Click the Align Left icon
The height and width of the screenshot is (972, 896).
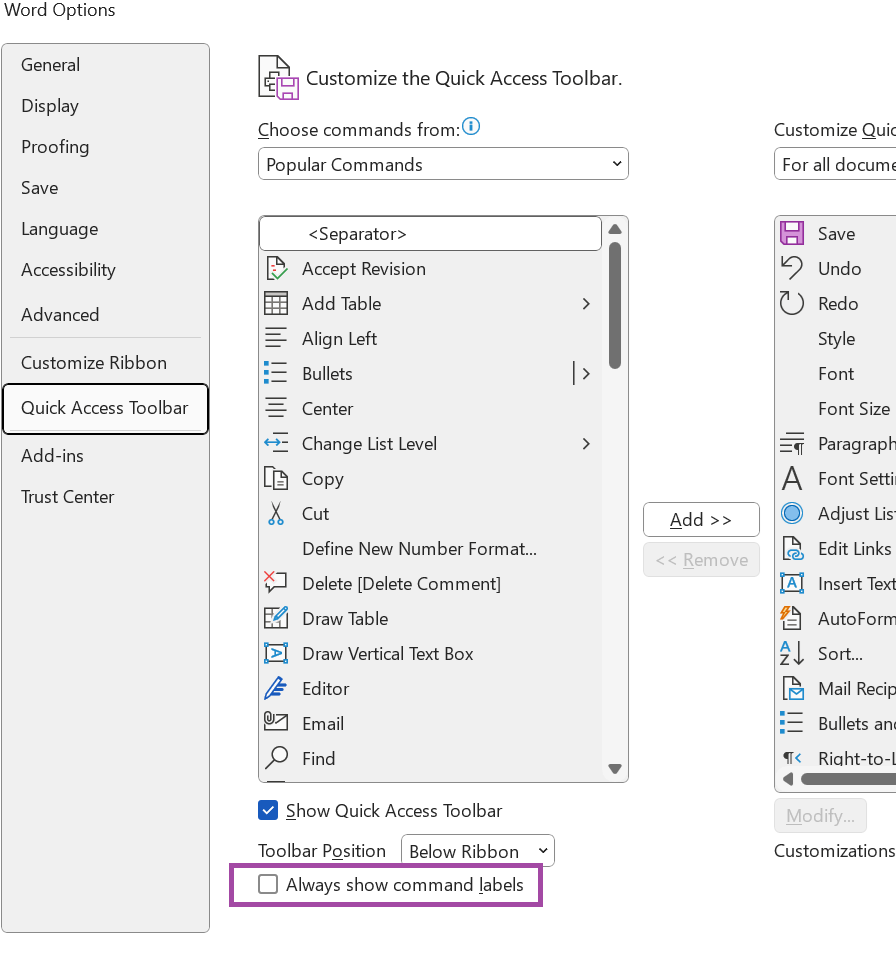click(276, 338)
